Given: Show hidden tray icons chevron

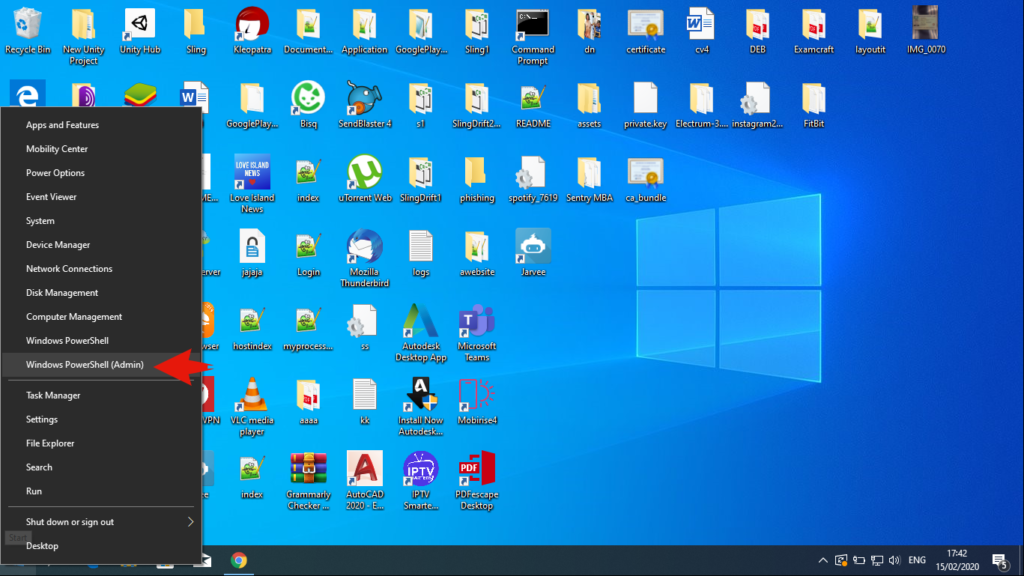Looking at the screenshot, I should pyautogui.click(x=823, y=560).
